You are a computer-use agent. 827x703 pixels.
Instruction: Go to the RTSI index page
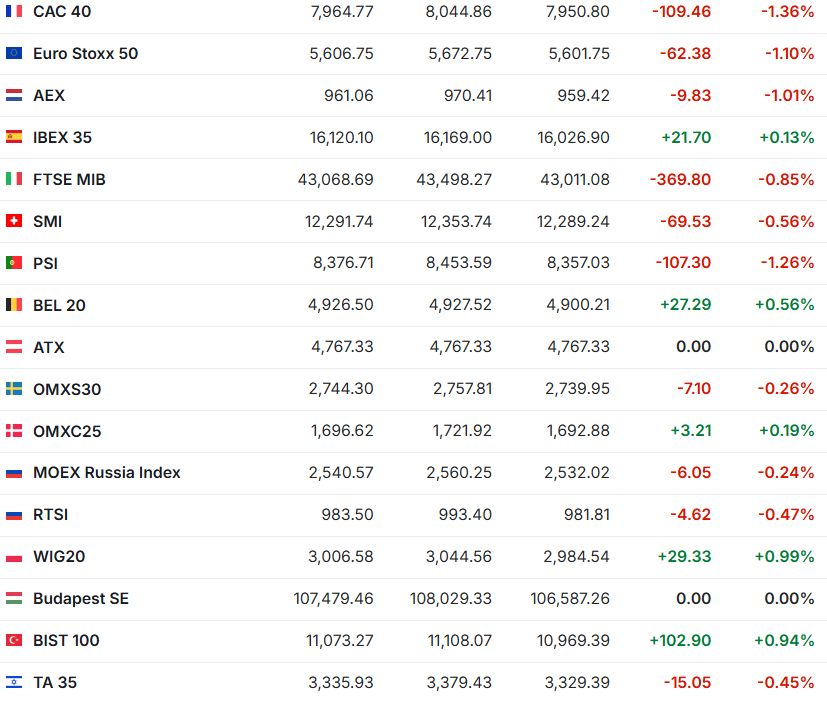click(50, 514)
